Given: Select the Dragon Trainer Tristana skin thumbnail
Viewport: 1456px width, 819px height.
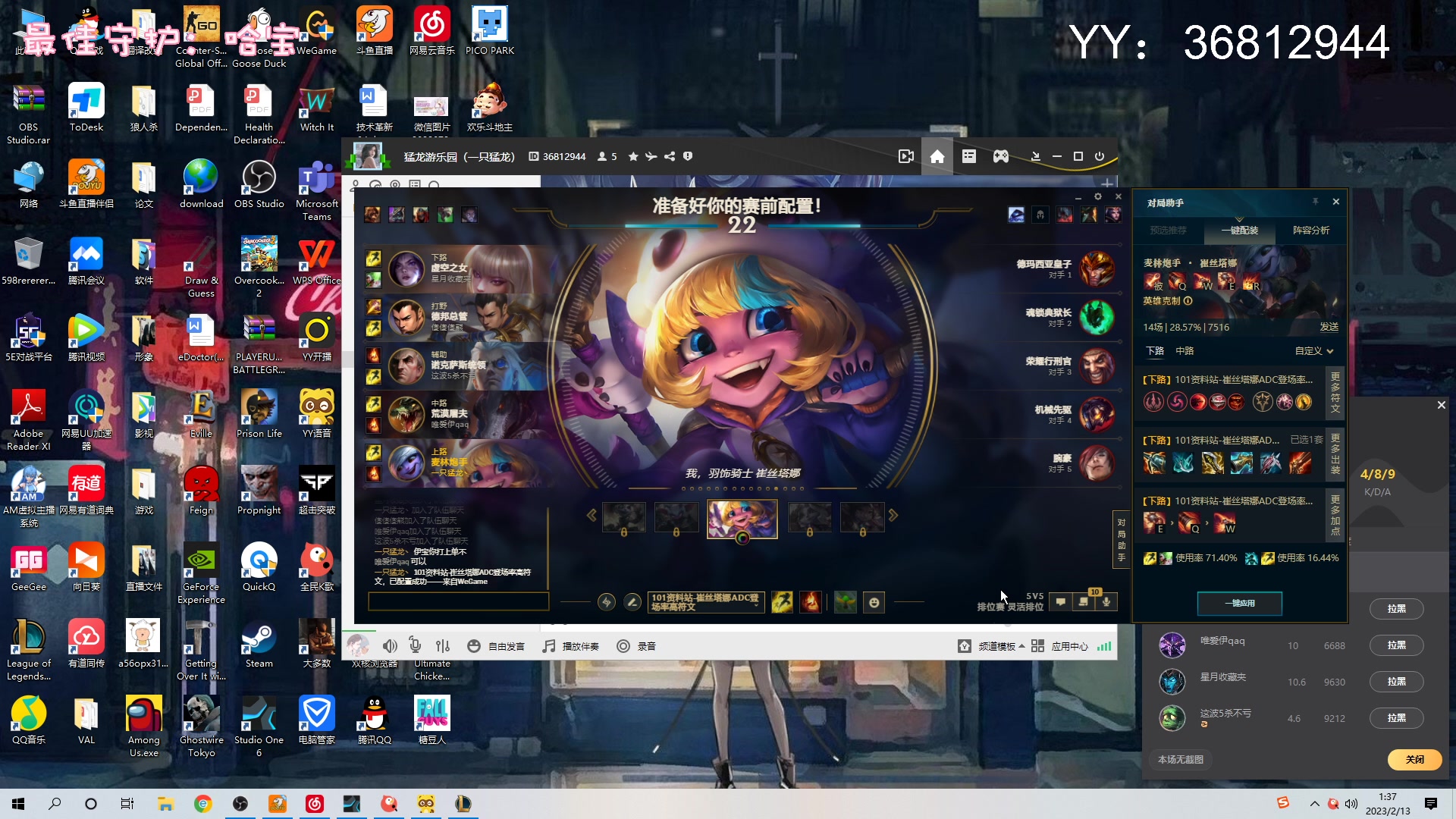Looking at the screenshot, I should click(742, 518).
